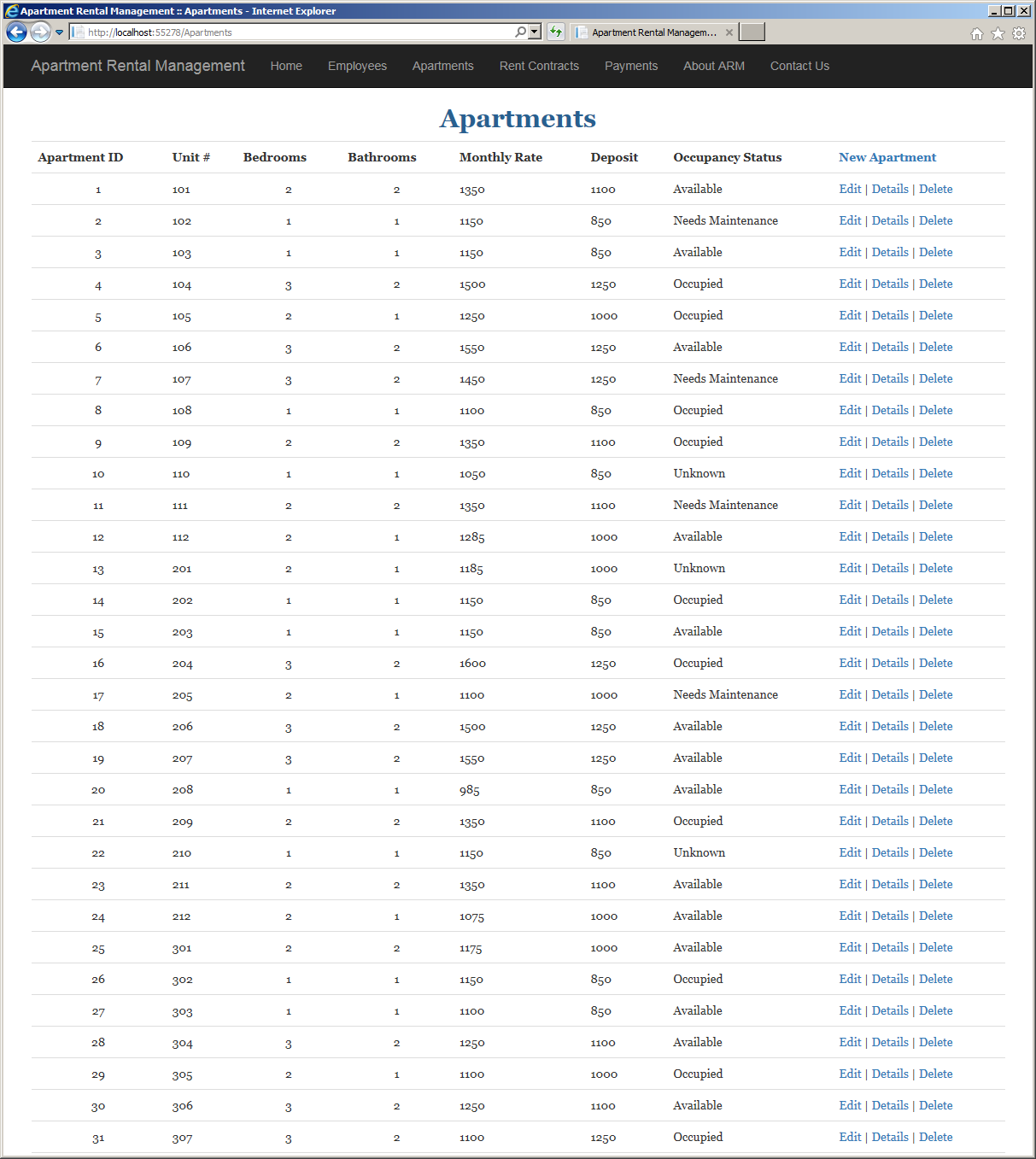Delete the apartment in unit 109

coord(936,442)
